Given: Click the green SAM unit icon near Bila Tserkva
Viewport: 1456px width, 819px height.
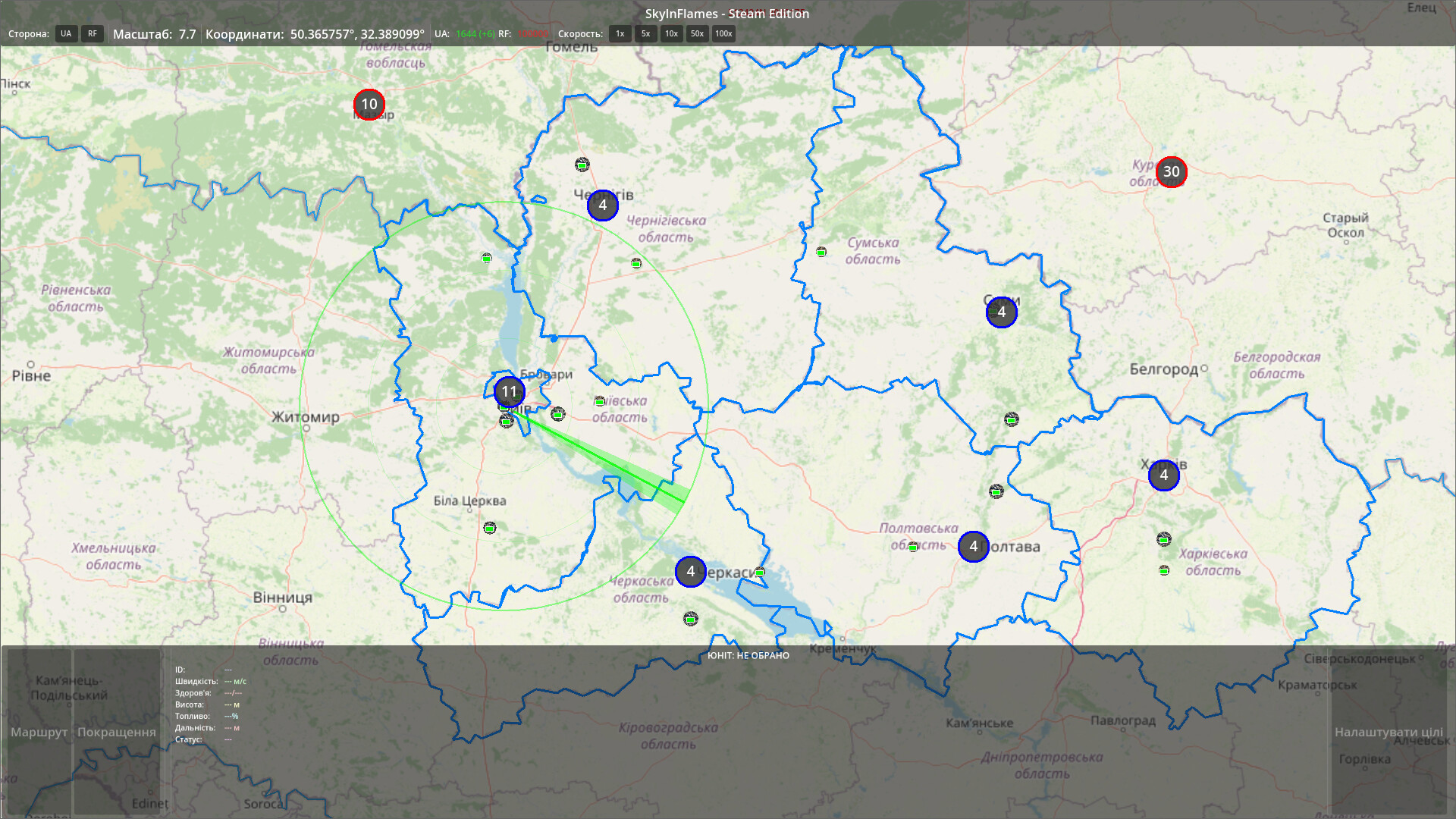Looking at the screenshot, I should 490,527.
